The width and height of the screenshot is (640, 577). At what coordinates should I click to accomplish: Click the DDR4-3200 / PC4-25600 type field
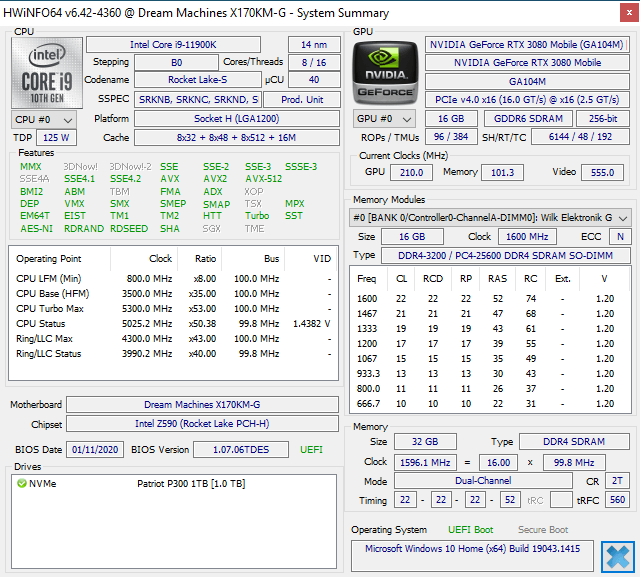[505, 255]
